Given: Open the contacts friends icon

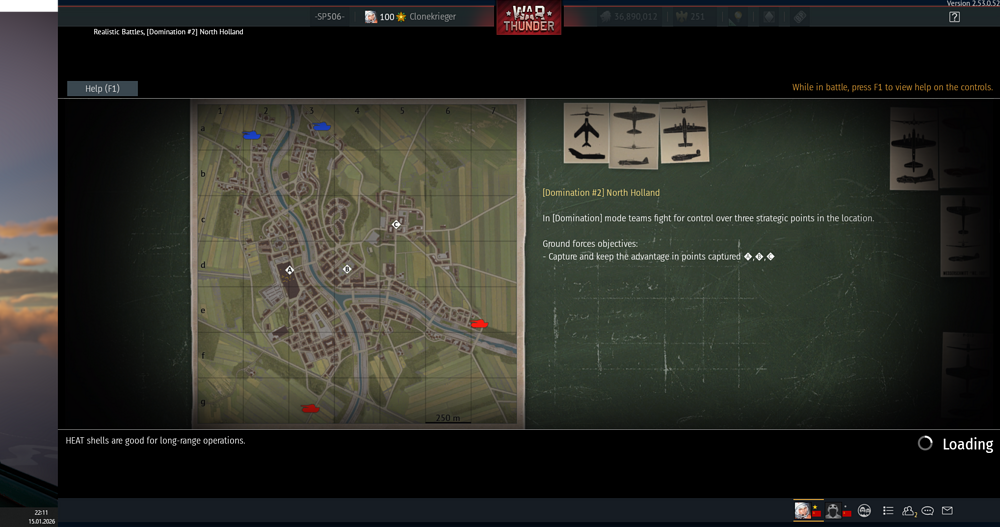Looking at the screenshot, I should tap(909, 510).
